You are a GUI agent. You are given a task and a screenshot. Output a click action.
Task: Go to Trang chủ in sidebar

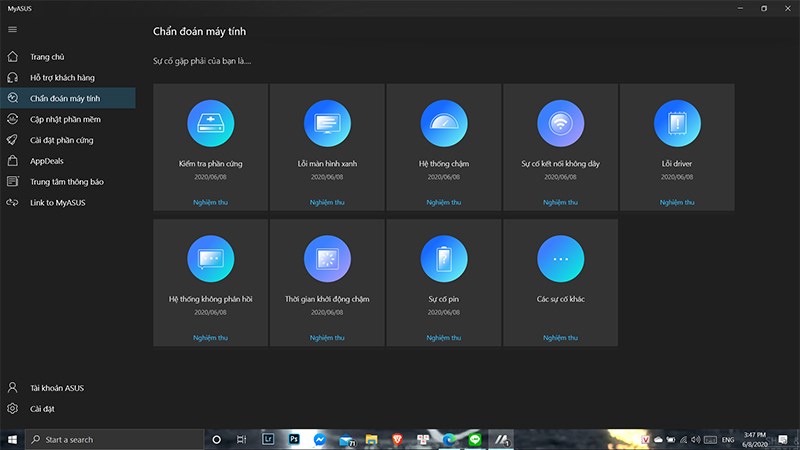click(x=48, y=57)
